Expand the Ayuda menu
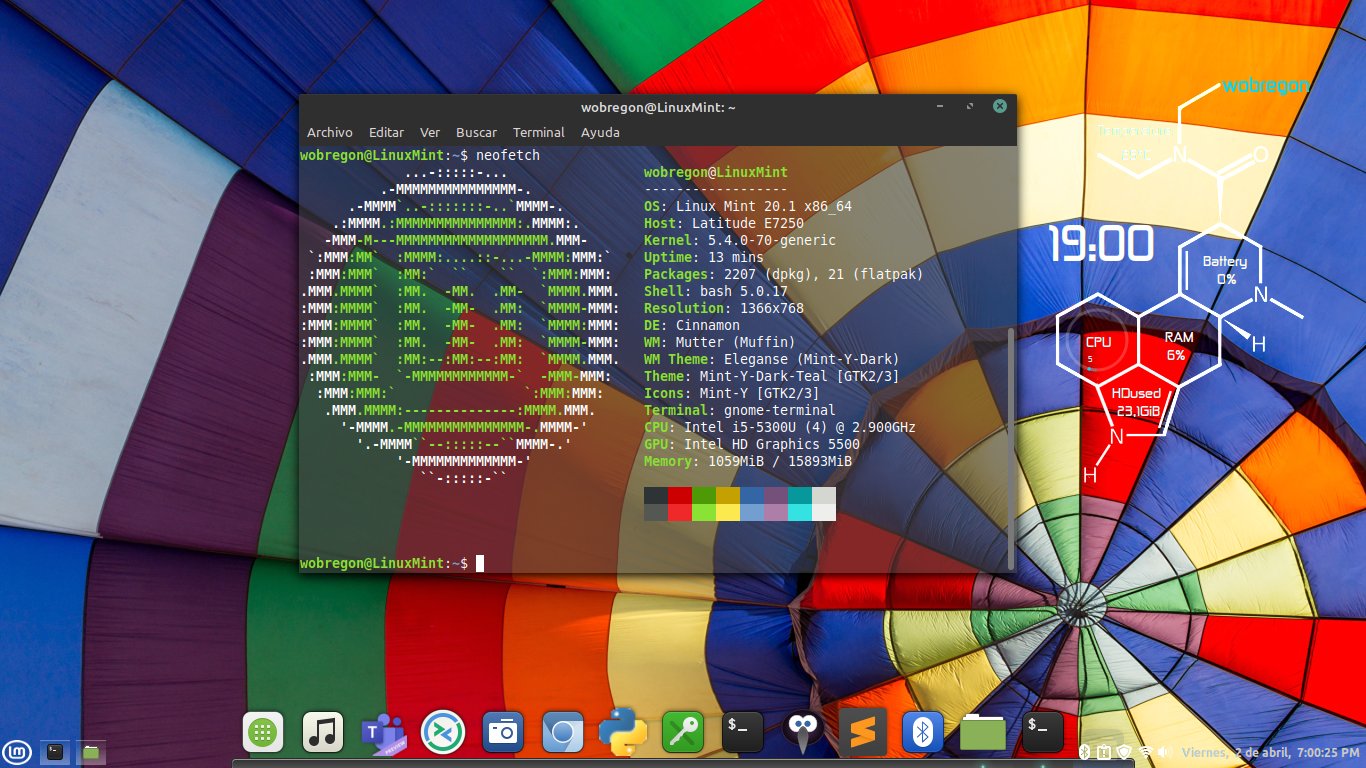The height and width of the screenshot is (768, 1366). (x=600, y=132)
